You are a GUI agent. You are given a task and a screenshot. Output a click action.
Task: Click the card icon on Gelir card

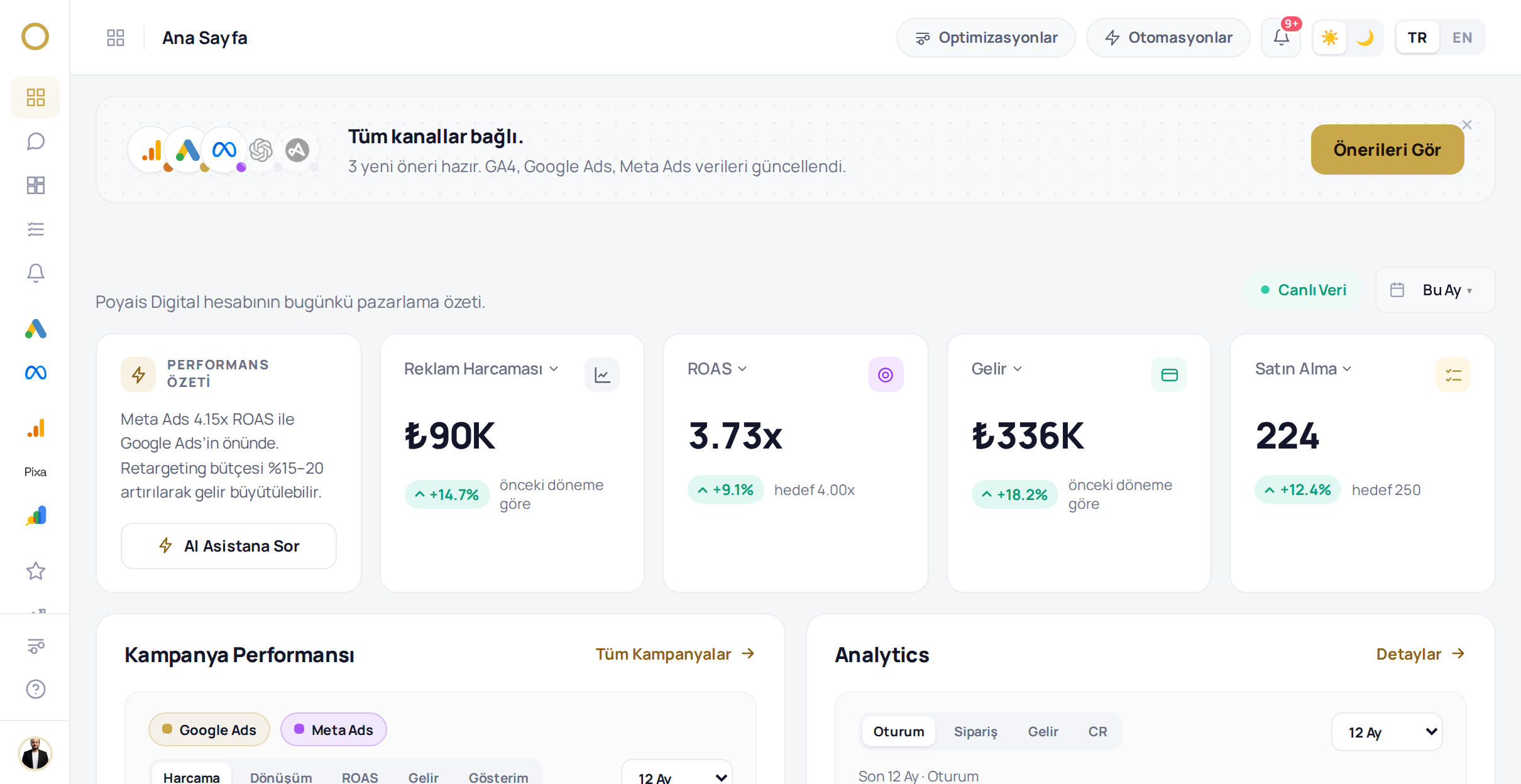click(1169, 375)
